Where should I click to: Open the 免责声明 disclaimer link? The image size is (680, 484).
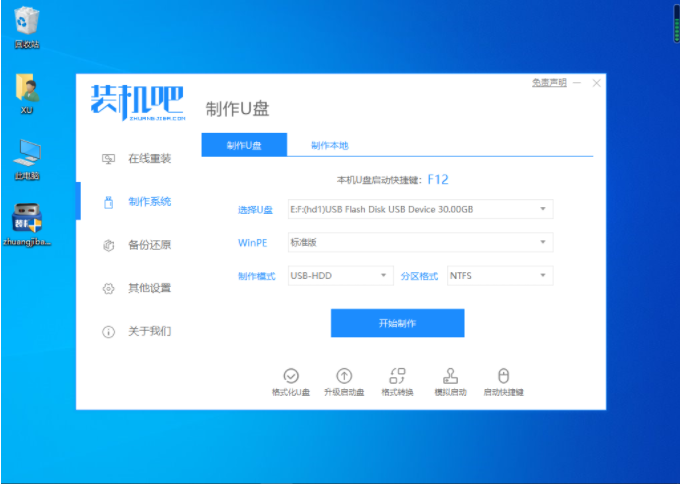pos(548,83)
